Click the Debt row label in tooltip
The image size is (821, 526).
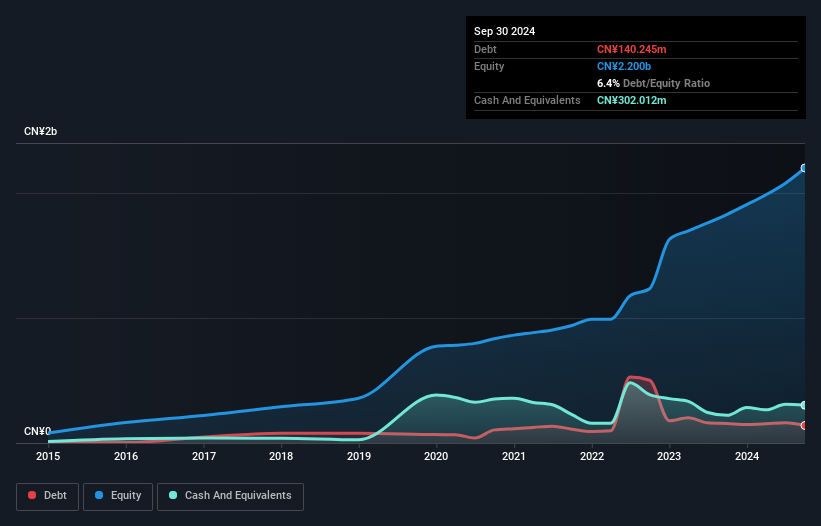click(x=485, y=49)
